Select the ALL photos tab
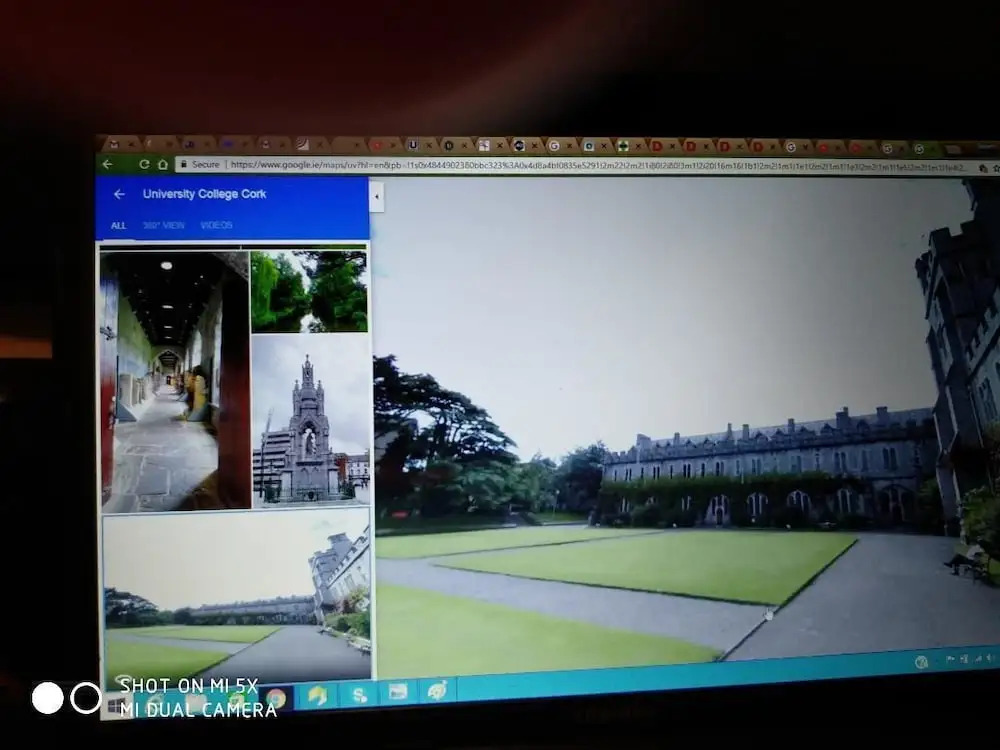The height and width of the screenshot is (750, 1000). click(x=118, y=226)
